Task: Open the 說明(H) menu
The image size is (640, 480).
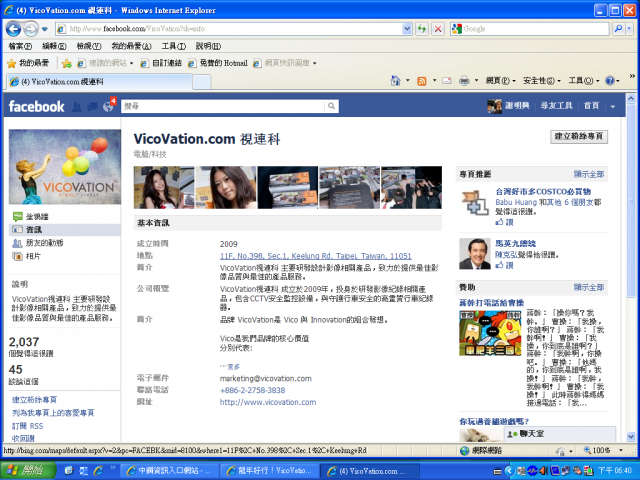Action: tap(208, 46)
